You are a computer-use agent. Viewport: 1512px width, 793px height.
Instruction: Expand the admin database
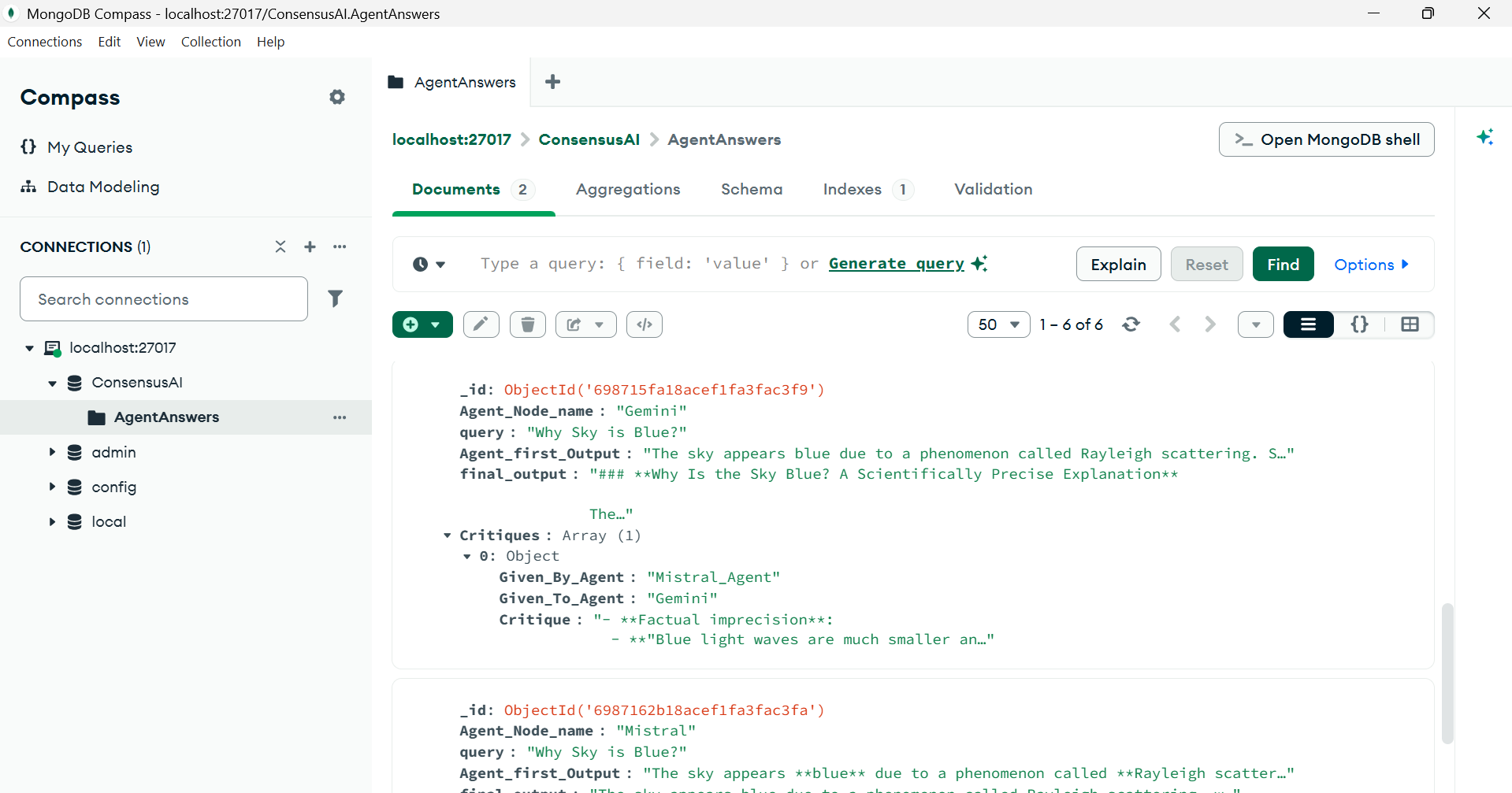[x=52, y=452]
